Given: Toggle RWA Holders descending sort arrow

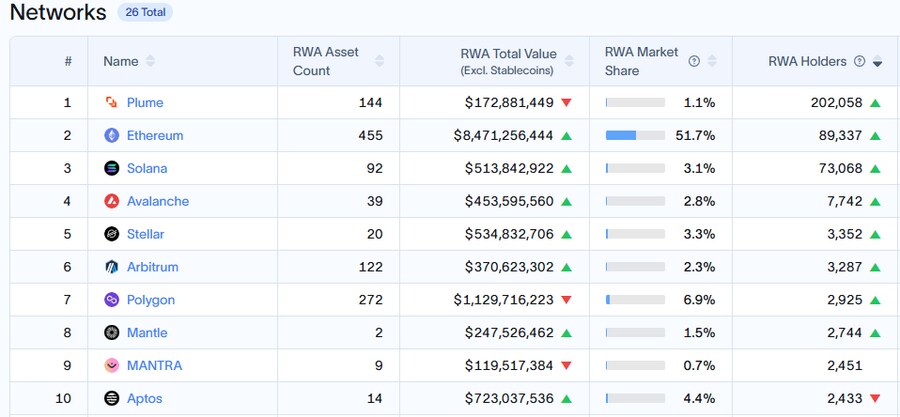Looking at the screenshot, I should click(x=877, y=62).
